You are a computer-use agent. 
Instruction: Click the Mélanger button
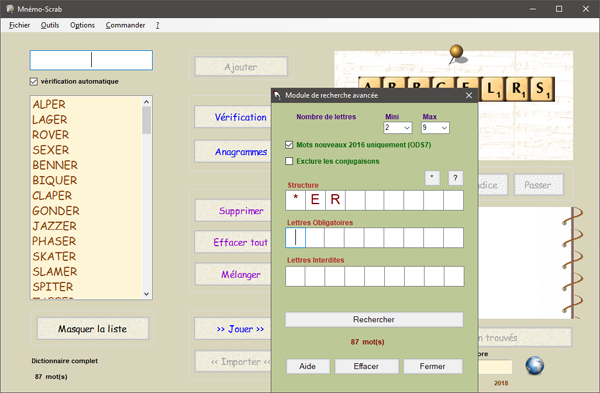pos(233,274)
